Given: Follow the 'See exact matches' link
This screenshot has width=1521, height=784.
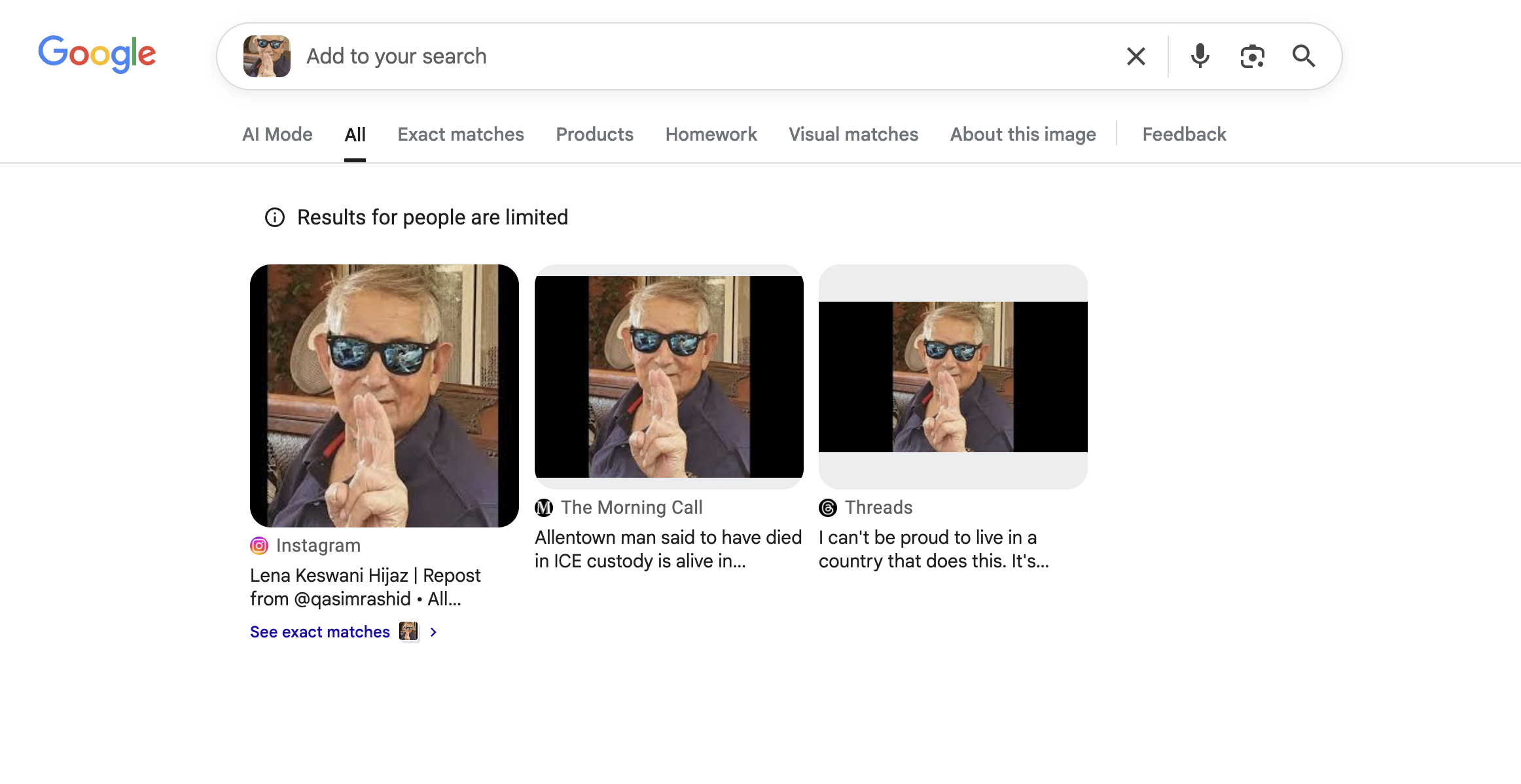Looking at the screenshot, I should (x=320, y=632).
